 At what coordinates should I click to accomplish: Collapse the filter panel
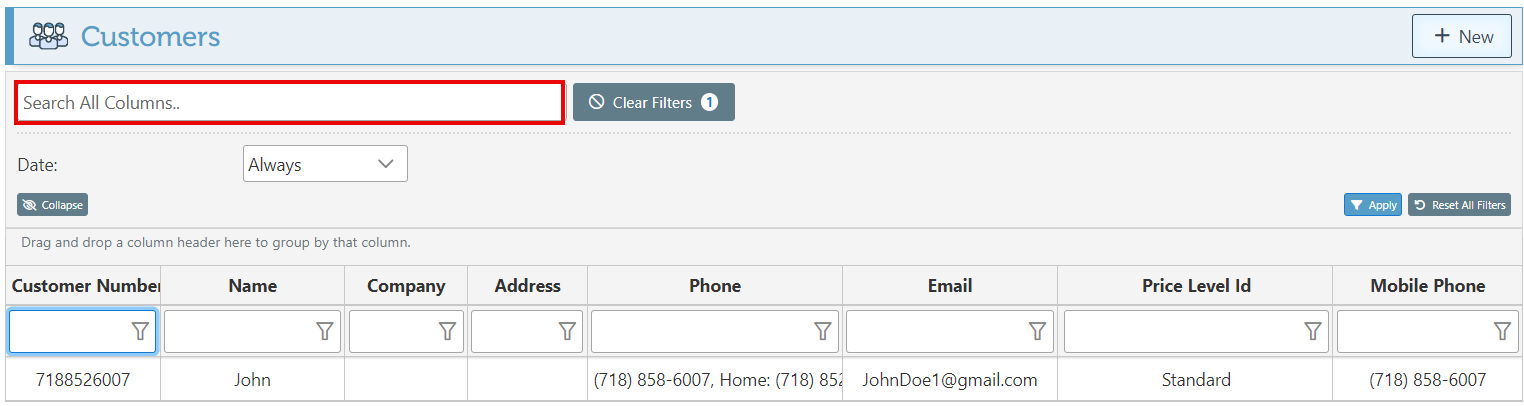pyautogui.click(x=53, y=205)
